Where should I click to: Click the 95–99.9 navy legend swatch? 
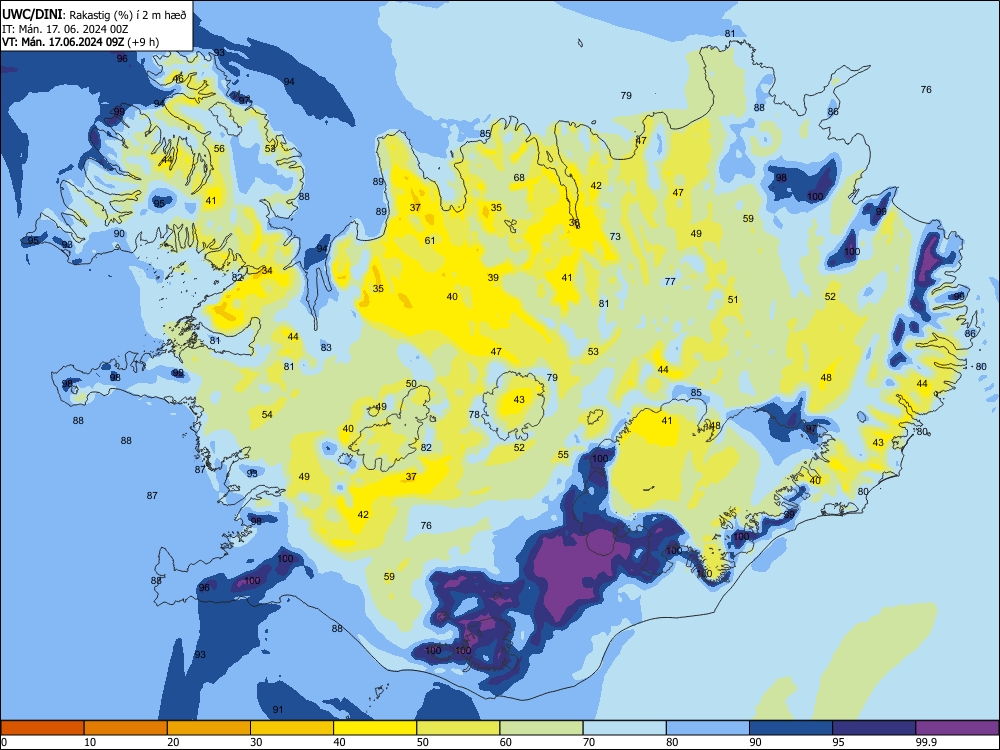click(874, 728)
